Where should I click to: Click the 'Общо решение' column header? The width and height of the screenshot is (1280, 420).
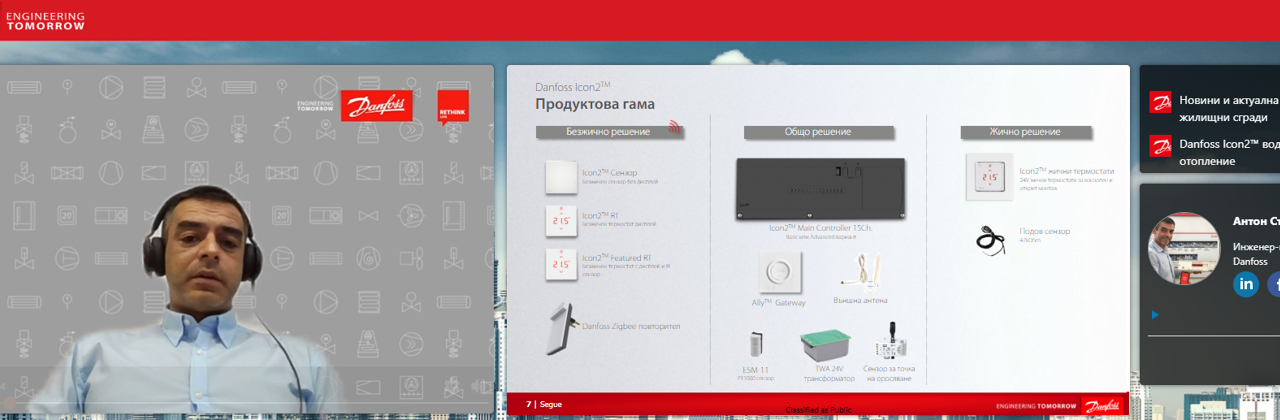click(818, 132)
